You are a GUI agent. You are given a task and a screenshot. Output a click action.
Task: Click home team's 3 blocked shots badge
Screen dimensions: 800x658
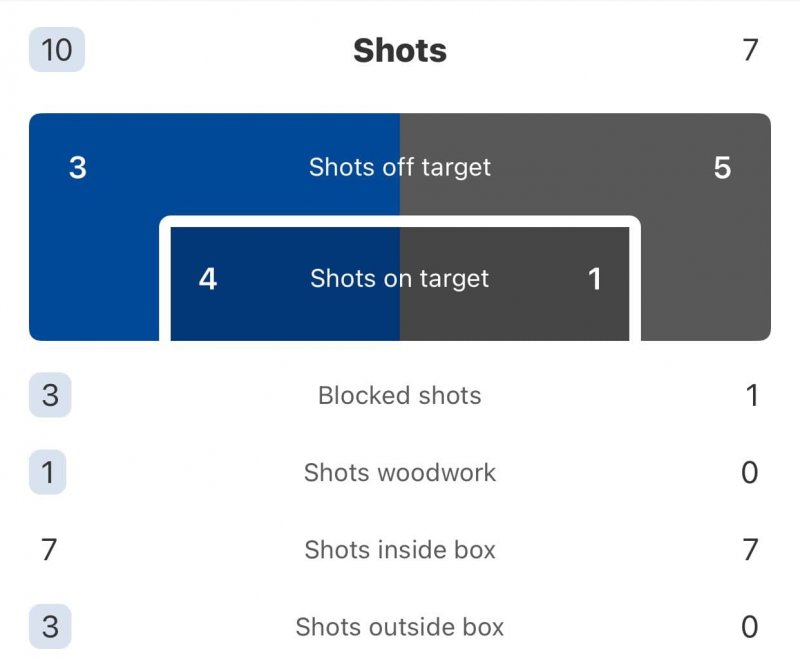(x=50, y=395)
